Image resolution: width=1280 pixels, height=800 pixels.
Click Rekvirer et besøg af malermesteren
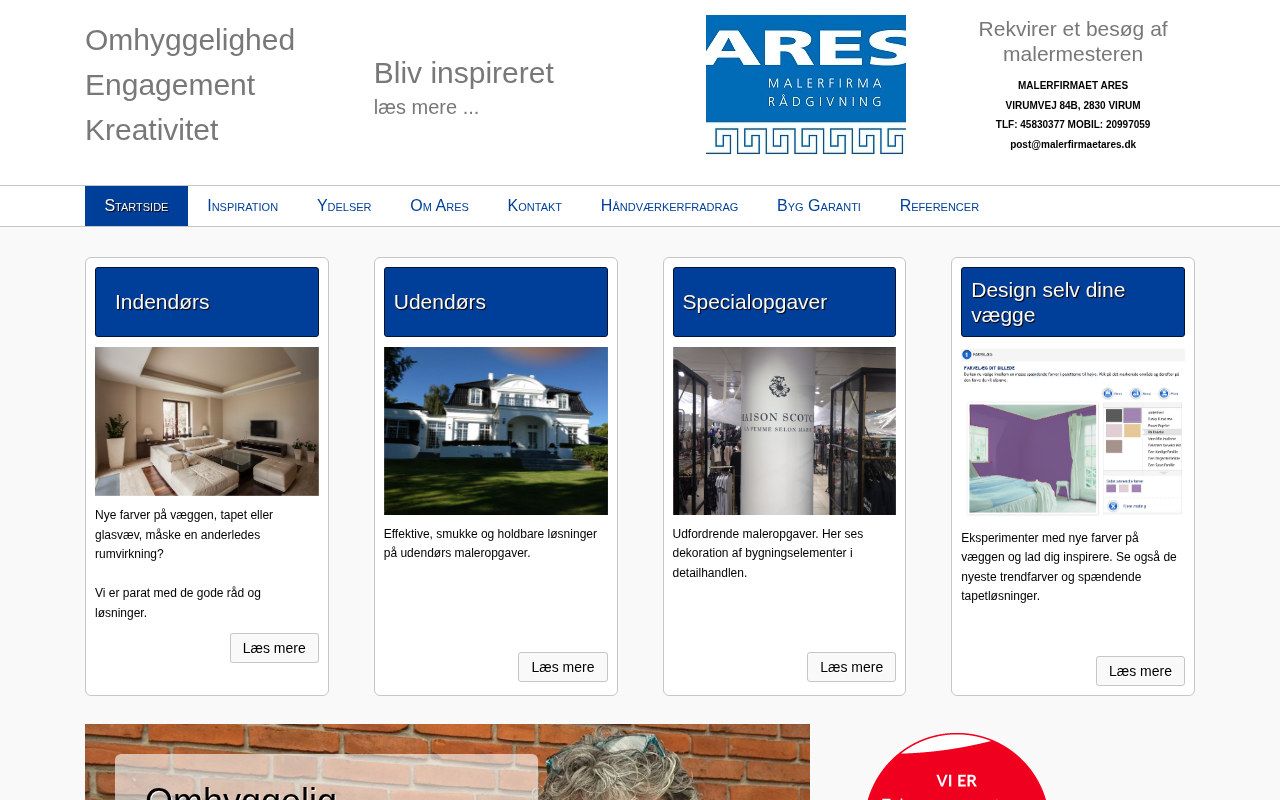pyautogui.click(x=1073, y=42)
